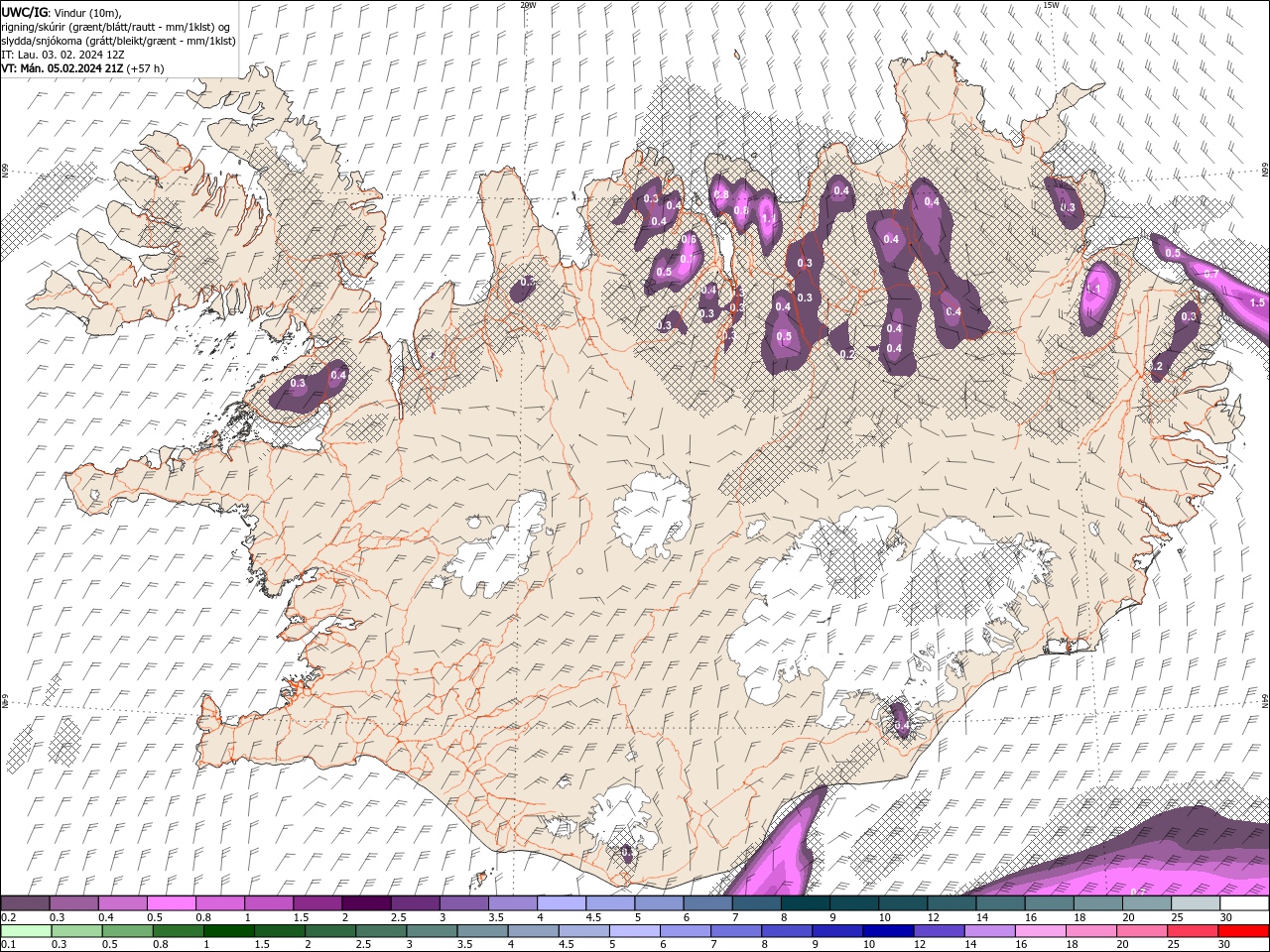
Task: Select the upper legend swatch labeled 12
Action: pos(952,903)
